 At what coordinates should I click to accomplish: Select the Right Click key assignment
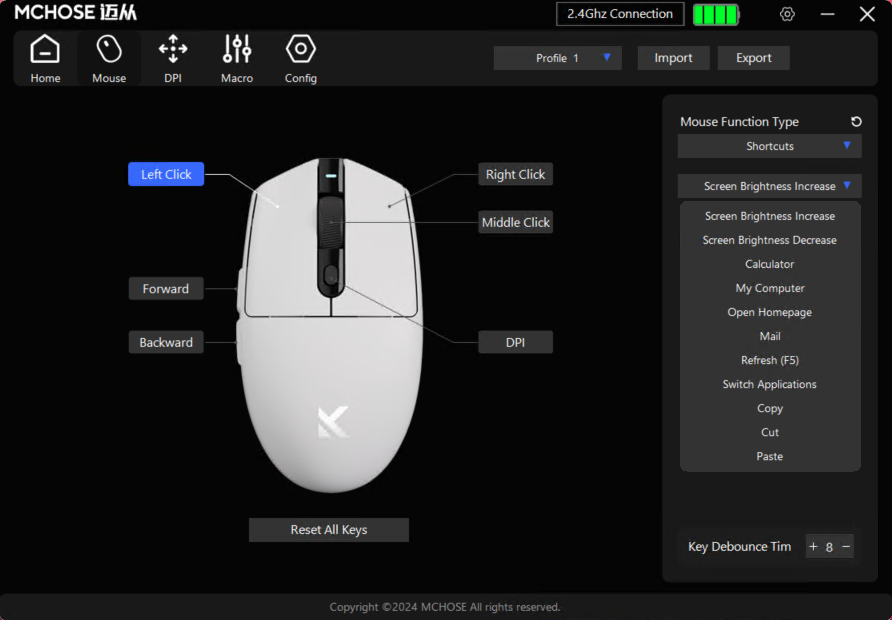click(515, 174)
